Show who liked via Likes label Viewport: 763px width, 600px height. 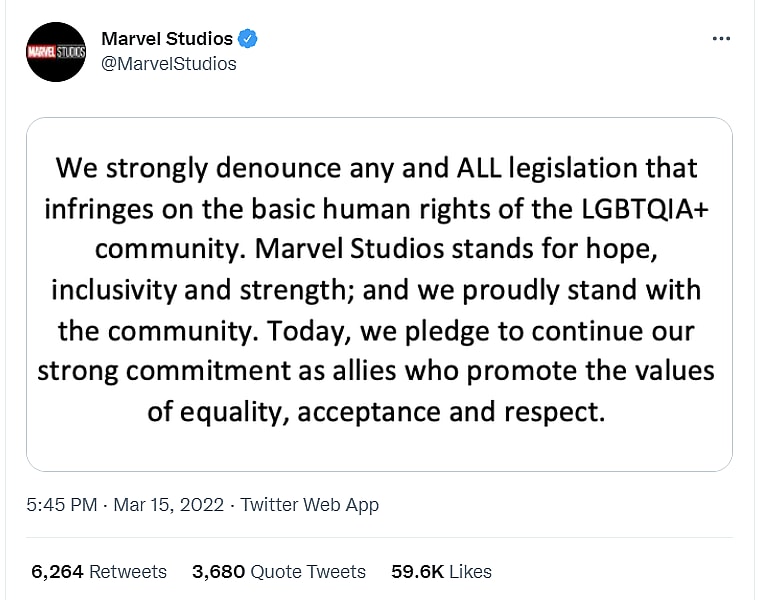(x=470, y=572)
